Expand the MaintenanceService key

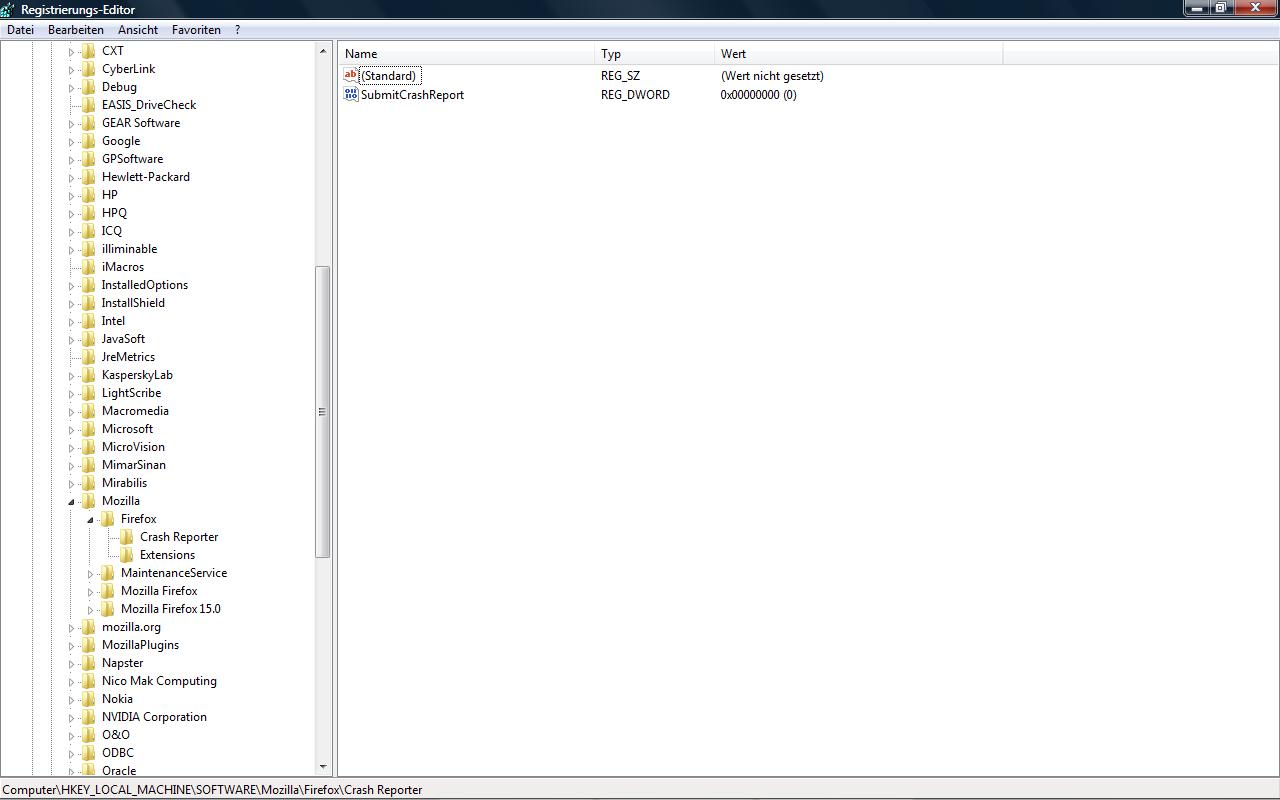90,574
